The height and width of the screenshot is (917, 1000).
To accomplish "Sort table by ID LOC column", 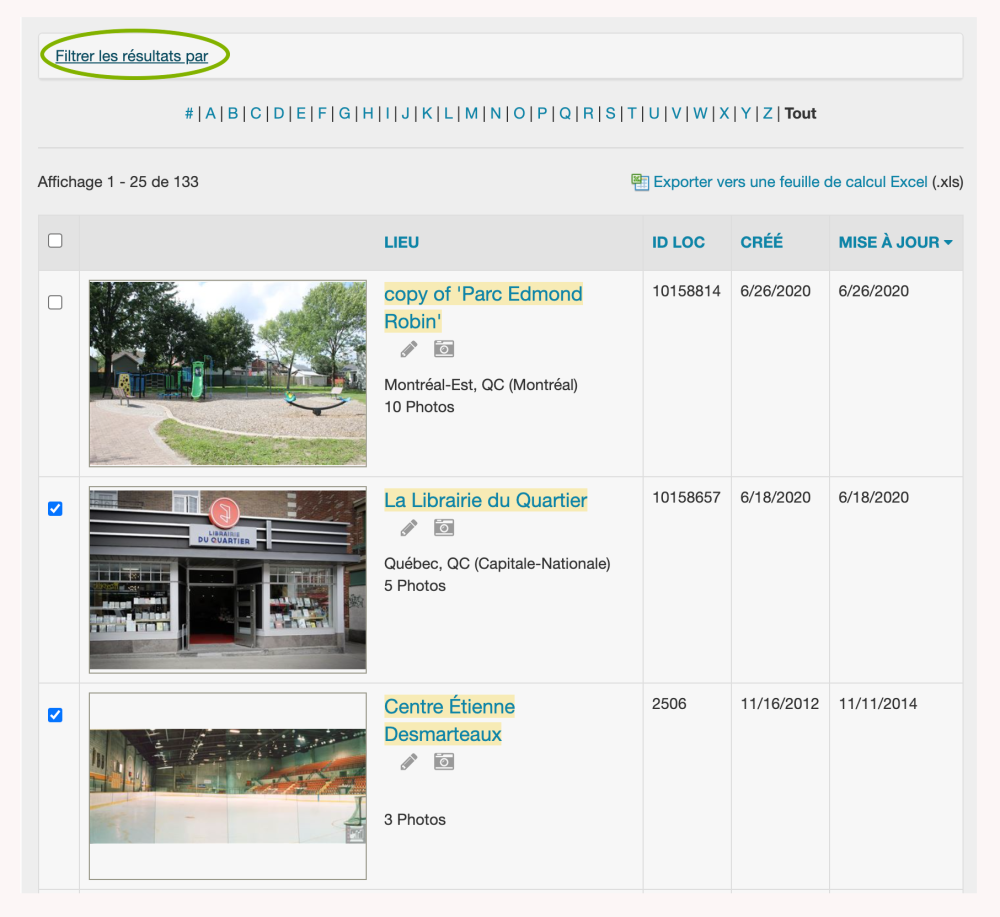I will pos(678,242).
